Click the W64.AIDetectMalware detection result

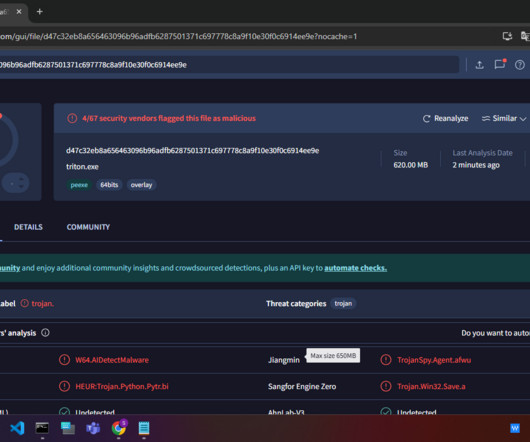tap(112, 360)
